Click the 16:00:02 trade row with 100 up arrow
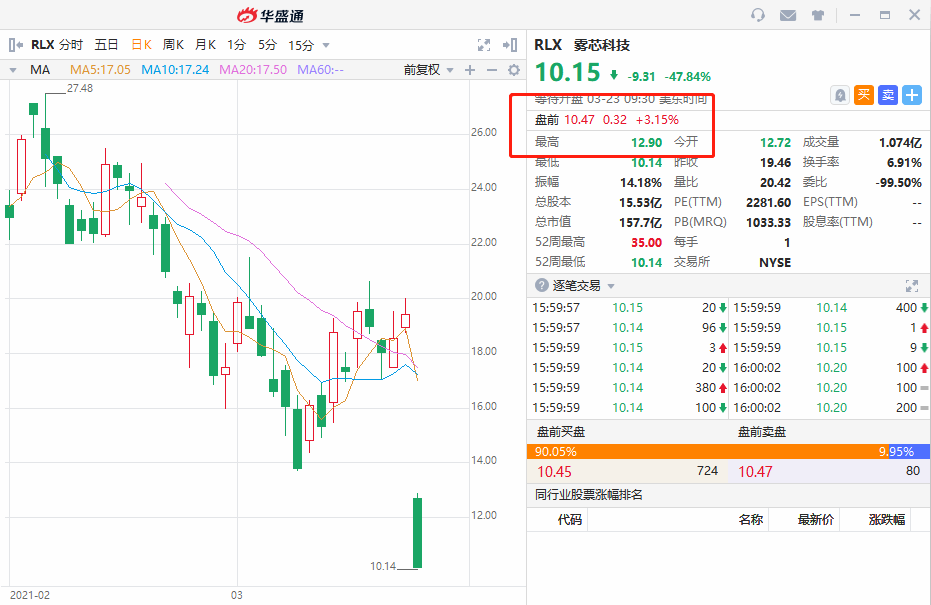 point(831,368)
